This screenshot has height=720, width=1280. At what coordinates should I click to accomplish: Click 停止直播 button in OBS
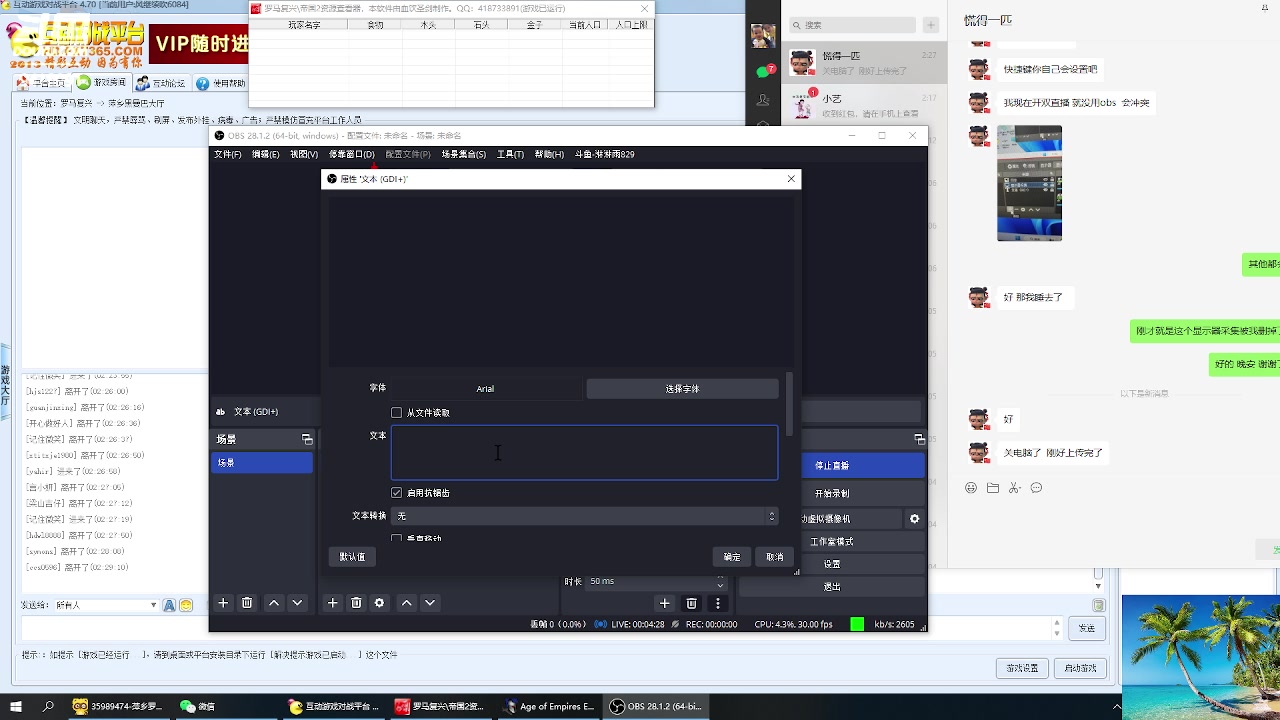[x=864, y=466]
